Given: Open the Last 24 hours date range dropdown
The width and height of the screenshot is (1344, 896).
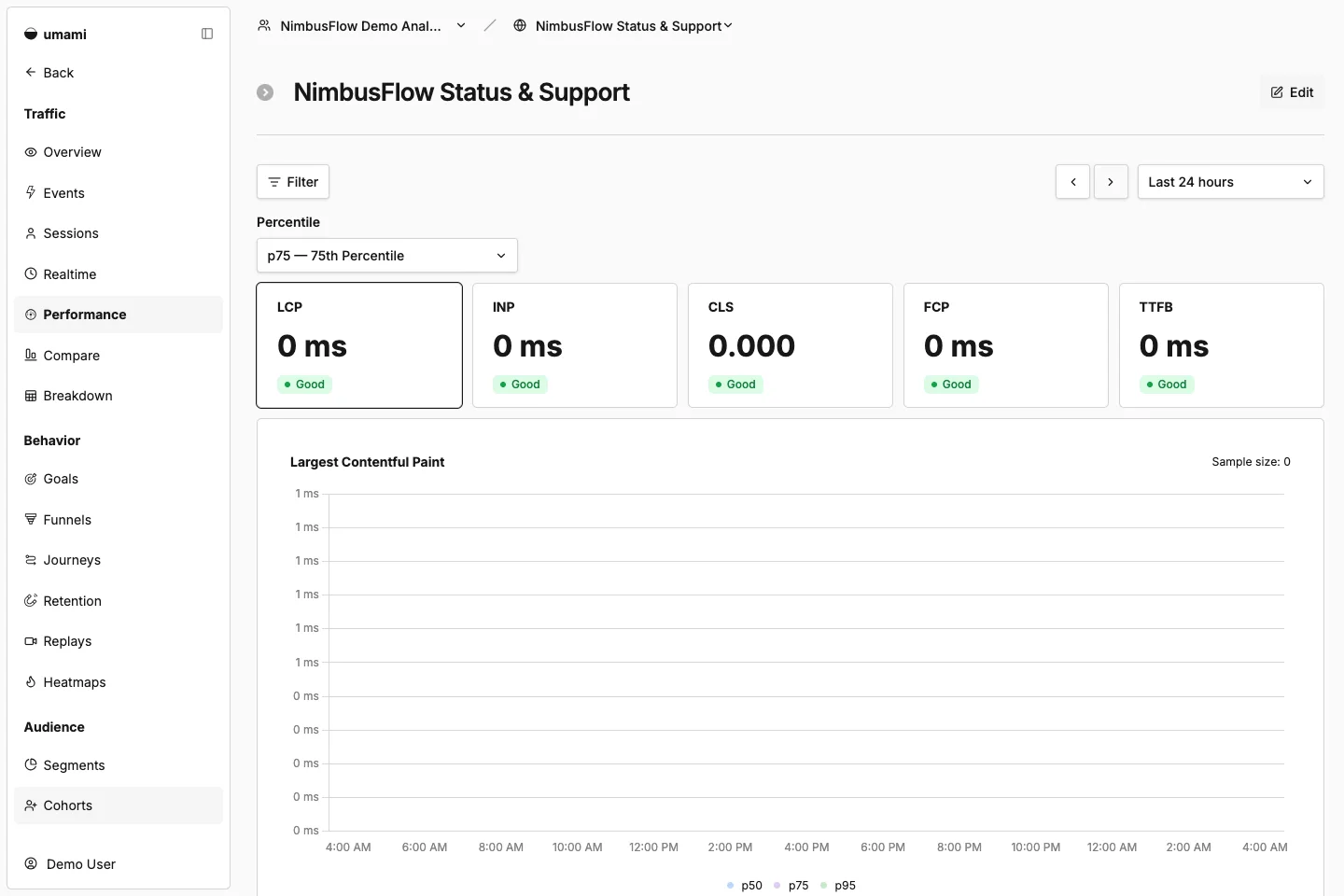Looking at the screenshot, I should 1230,182.
